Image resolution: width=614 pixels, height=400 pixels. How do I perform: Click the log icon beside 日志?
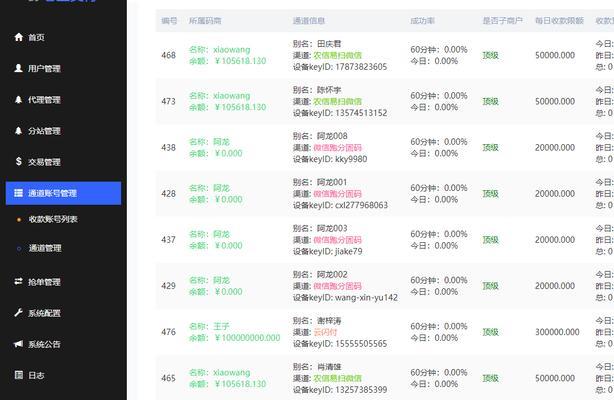coord(18,375)
